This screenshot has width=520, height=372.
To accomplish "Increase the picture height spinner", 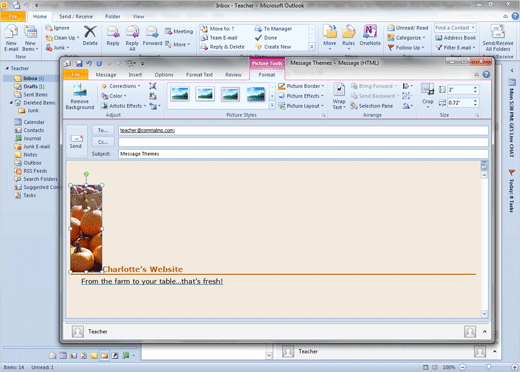I will 475,88.
